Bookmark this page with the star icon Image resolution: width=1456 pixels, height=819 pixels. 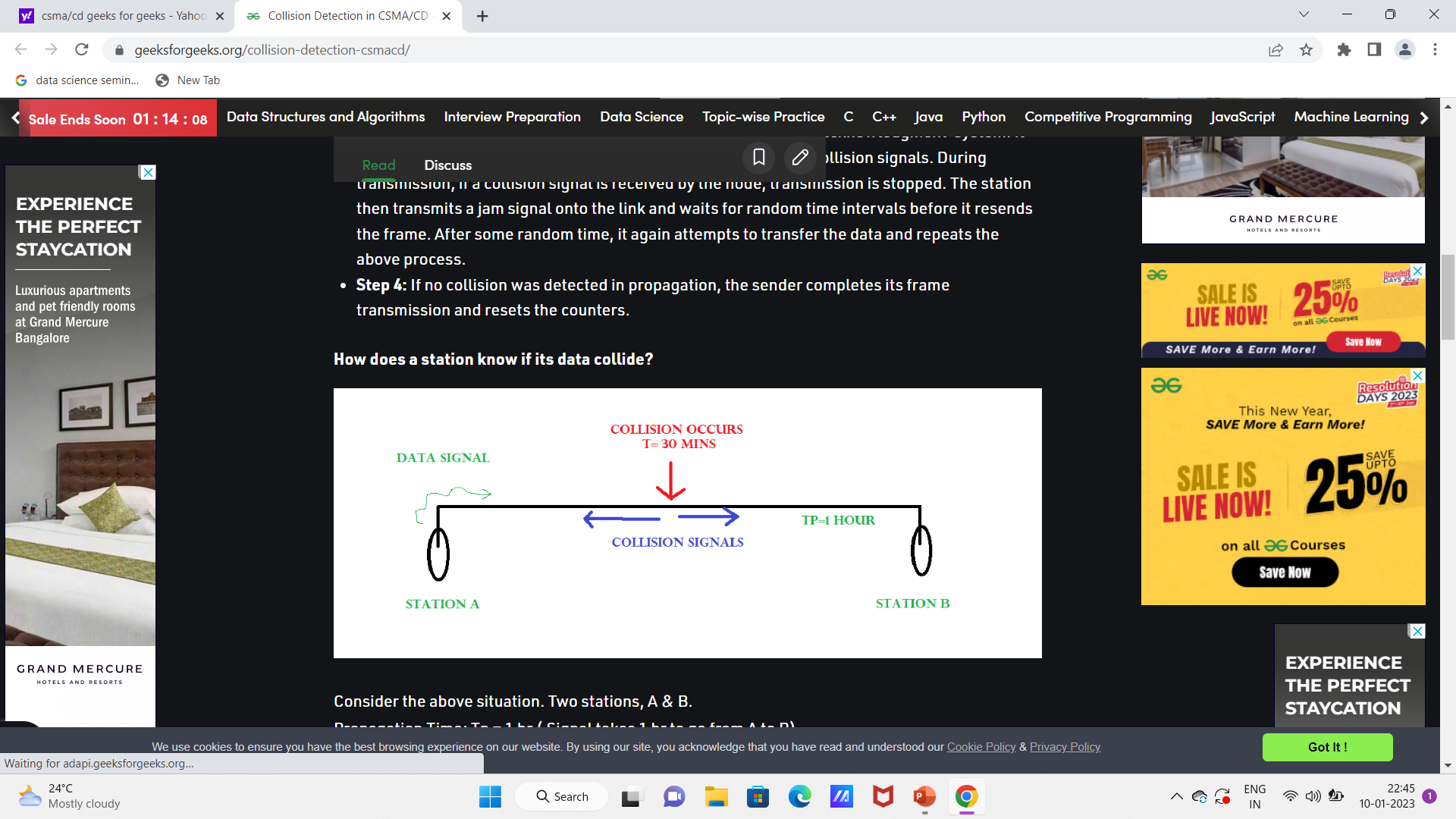(1306, 50)
